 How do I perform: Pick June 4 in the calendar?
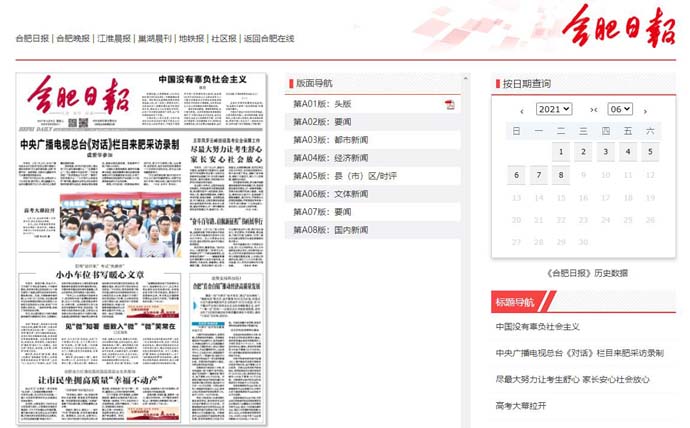click(628, 152)
